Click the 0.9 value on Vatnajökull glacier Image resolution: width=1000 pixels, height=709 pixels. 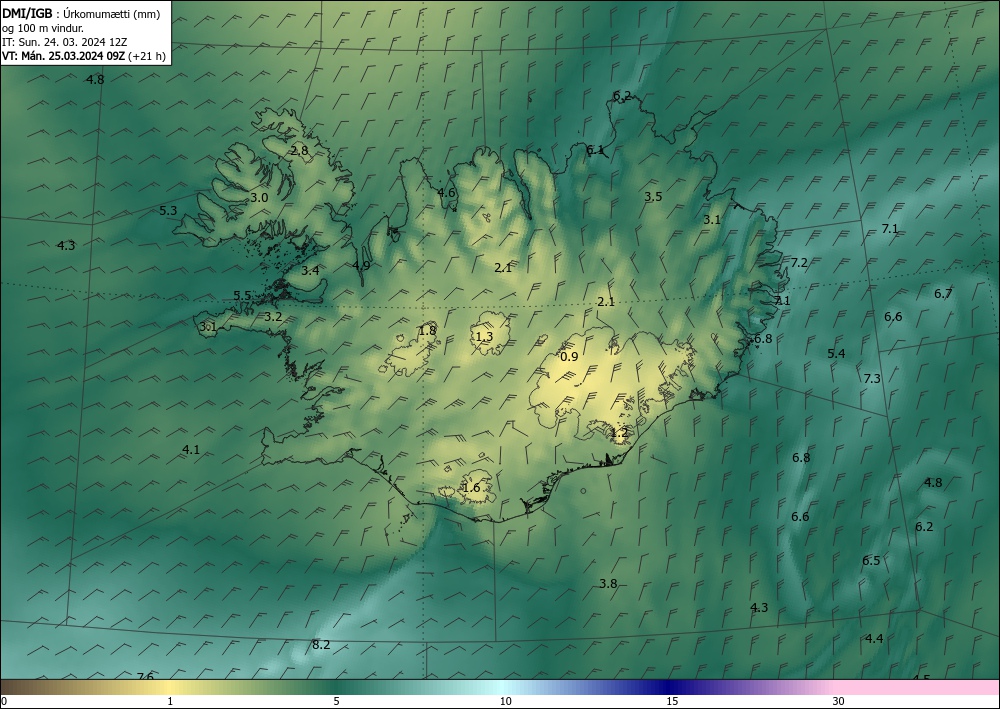coord(569,356)
